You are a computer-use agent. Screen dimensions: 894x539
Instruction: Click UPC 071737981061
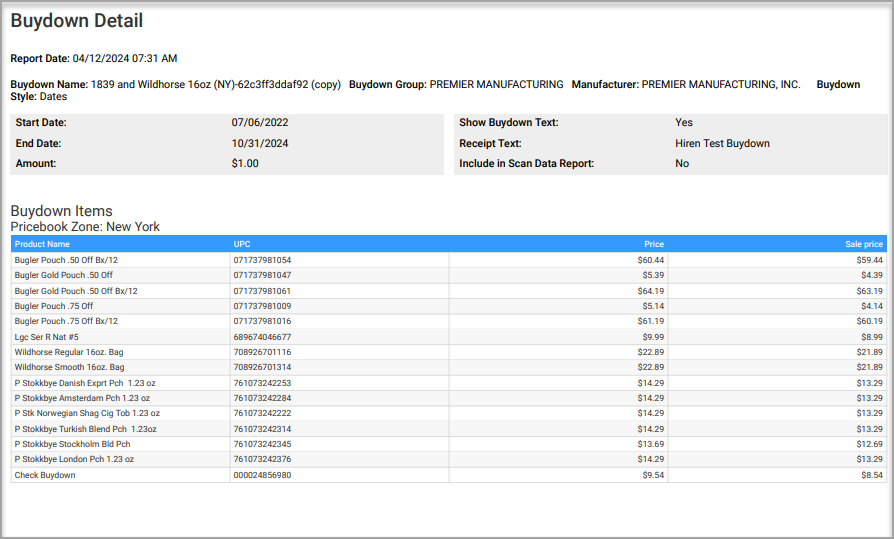pos(262,291)
